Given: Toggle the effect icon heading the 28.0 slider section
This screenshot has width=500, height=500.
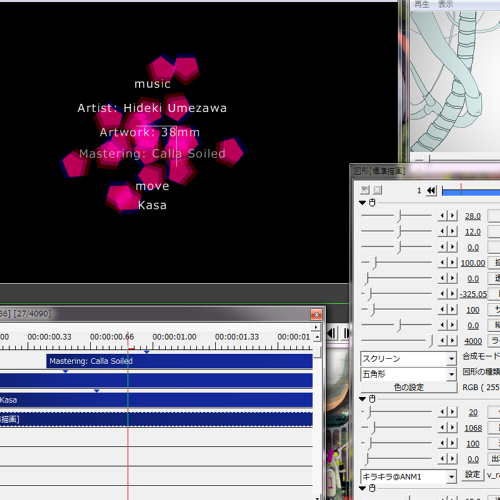Looking at the screenshot, I should coord(372,202).
